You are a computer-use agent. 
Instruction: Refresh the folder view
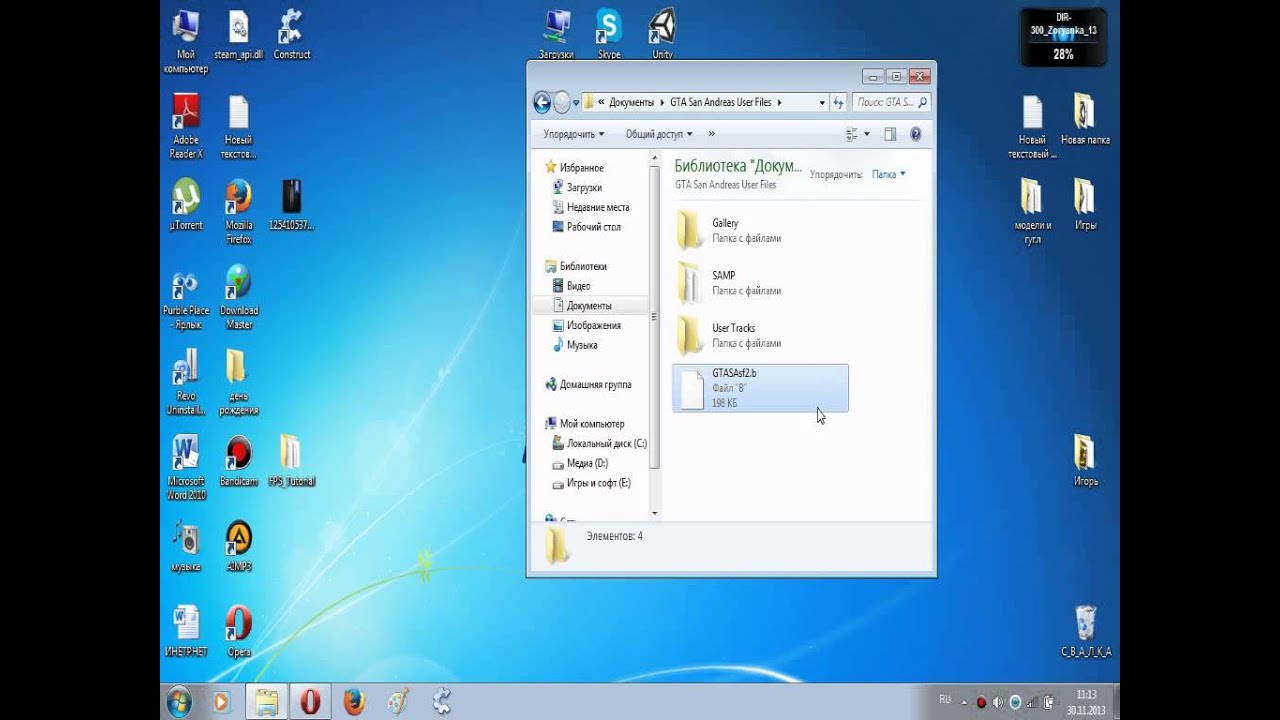(838, 102)
